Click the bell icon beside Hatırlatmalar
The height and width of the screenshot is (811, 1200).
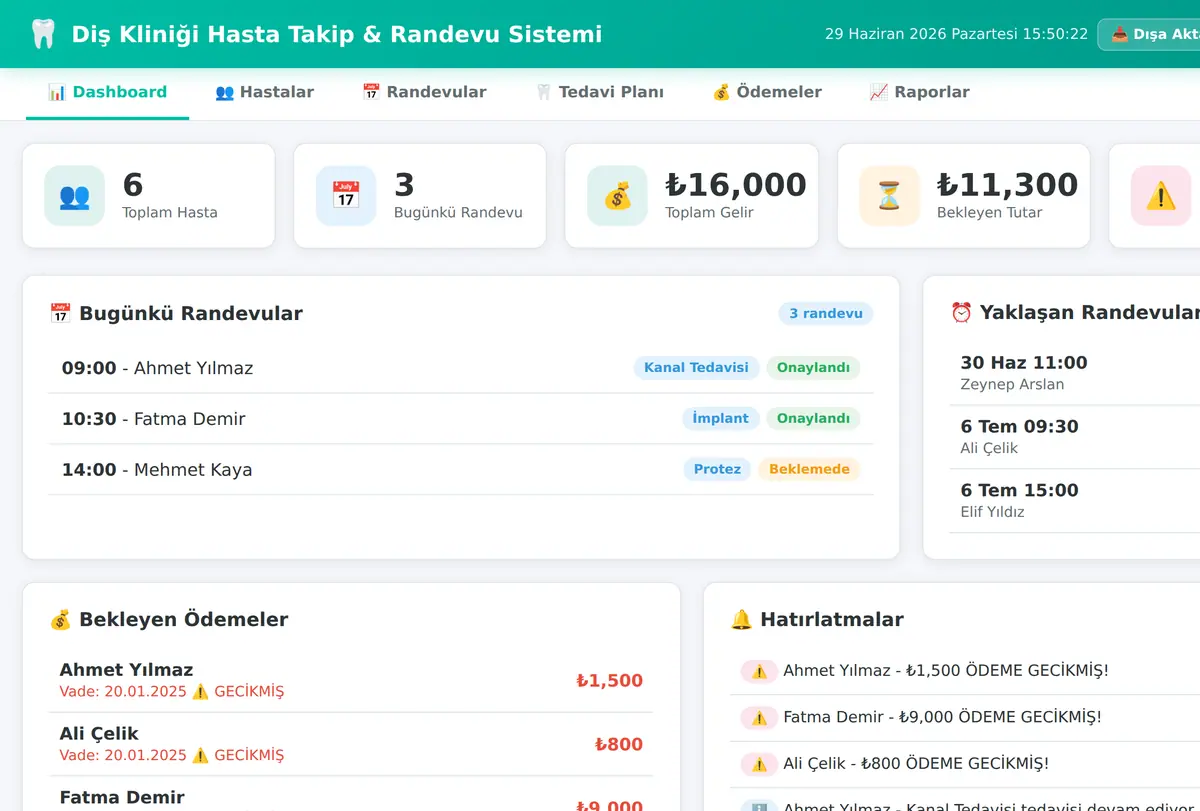[x=741, y=619]
